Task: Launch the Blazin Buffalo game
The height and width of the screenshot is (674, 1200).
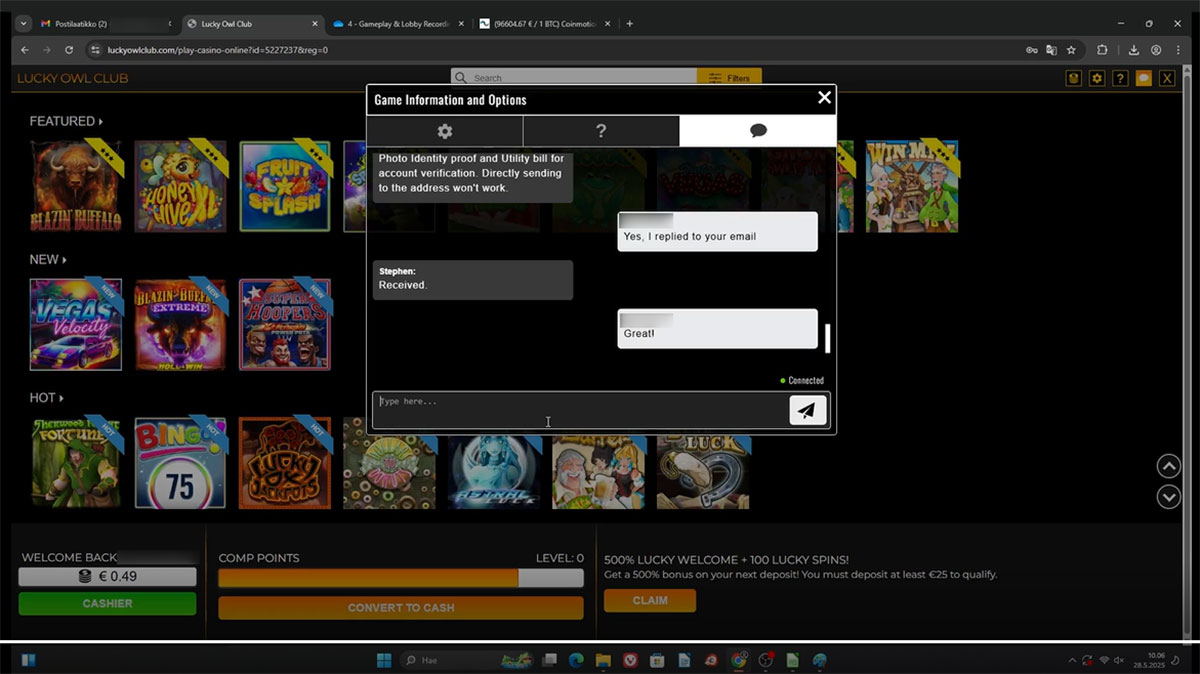Action: (76, 186)
